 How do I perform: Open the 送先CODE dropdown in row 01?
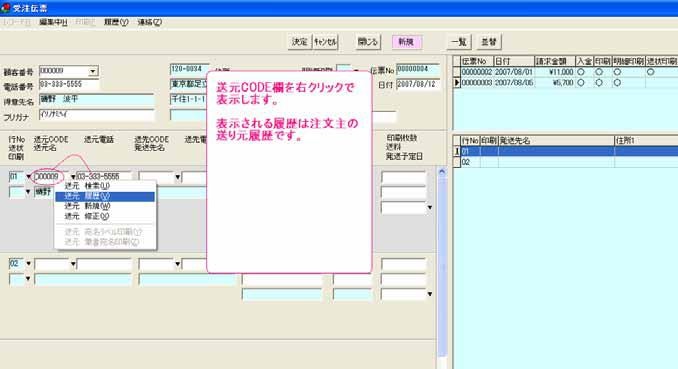177,177
